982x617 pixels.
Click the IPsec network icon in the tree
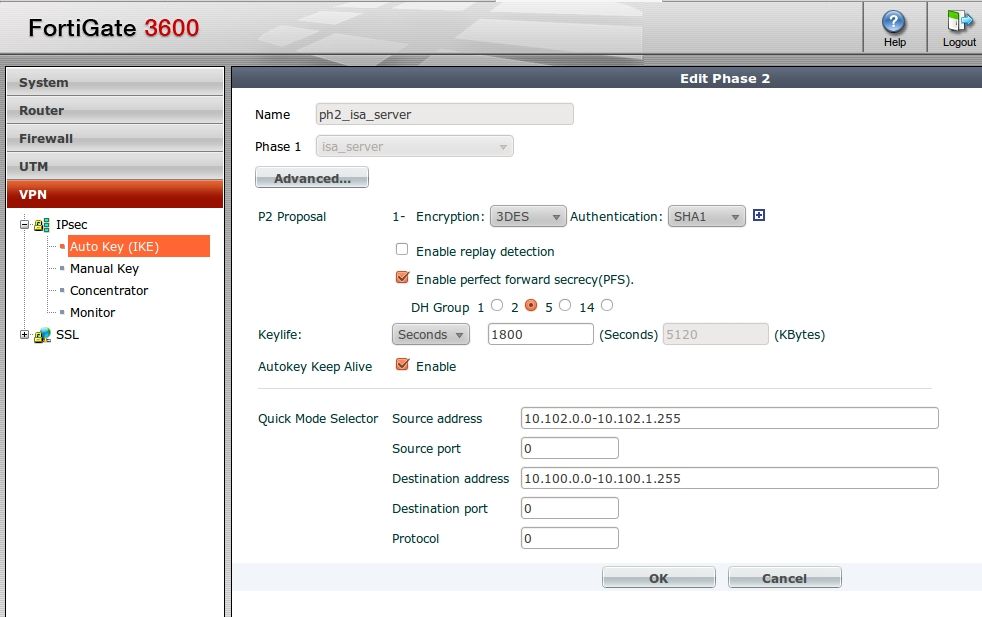(x=42, y=225)
